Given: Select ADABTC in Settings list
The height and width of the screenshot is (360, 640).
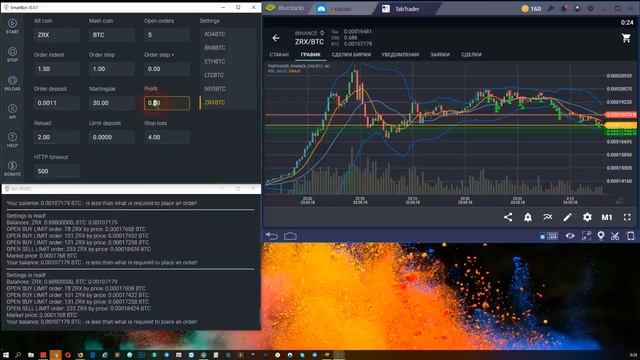Looking at the screenshot, I should [215, 34].
